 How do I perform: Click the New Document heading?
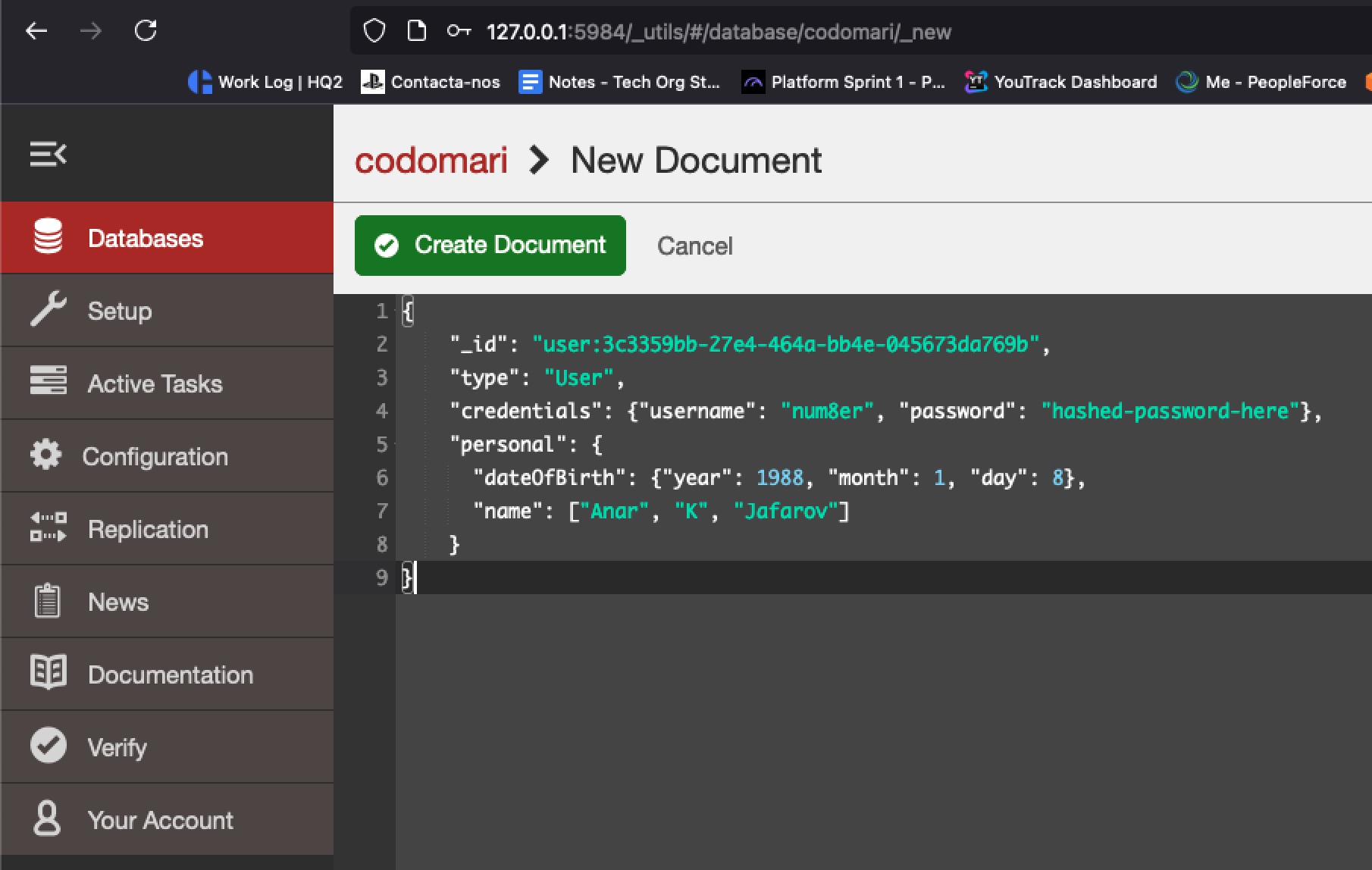tap(696, 160)
